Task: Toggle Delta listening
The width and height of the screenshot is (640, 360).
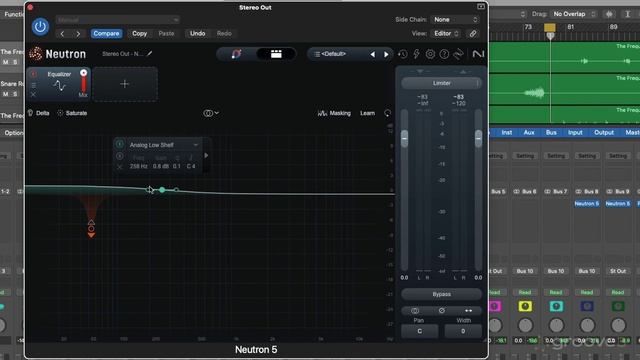Action: pyautogui.click(x=38, y=113)
